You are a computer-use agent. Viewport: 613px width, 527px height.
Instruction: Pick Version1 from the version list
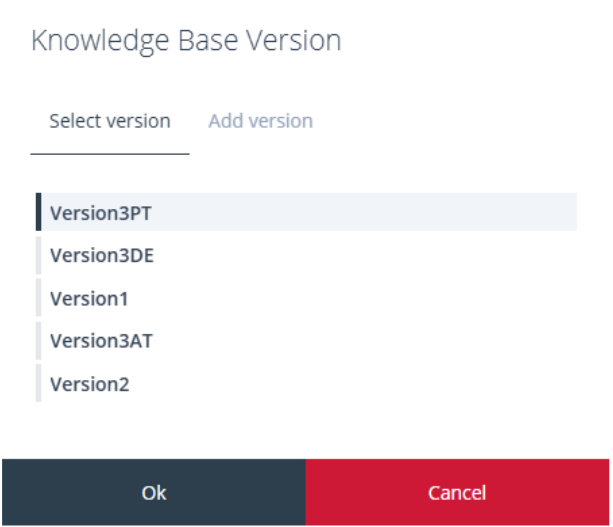(x=306, y=298)
